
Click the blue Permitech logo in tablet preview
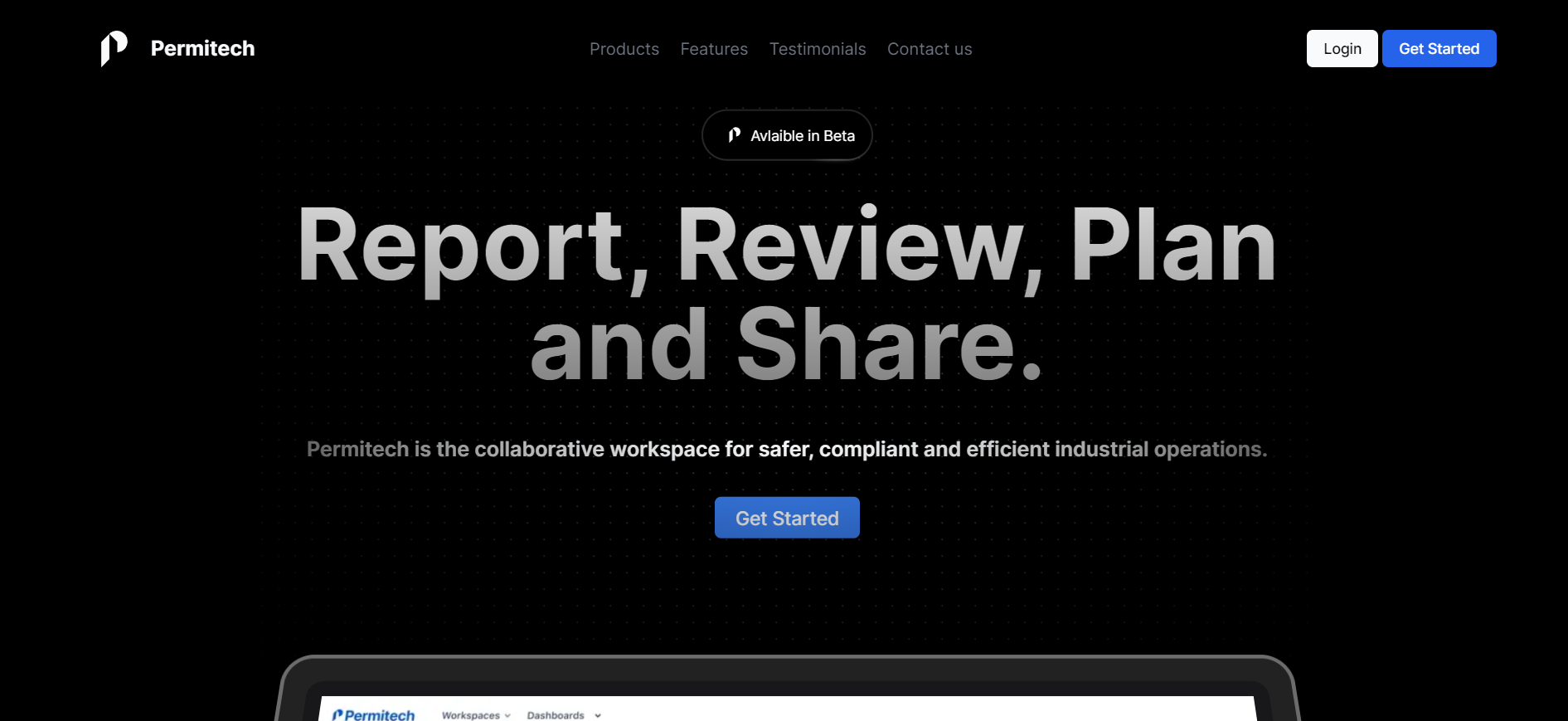tap(373, 714)
